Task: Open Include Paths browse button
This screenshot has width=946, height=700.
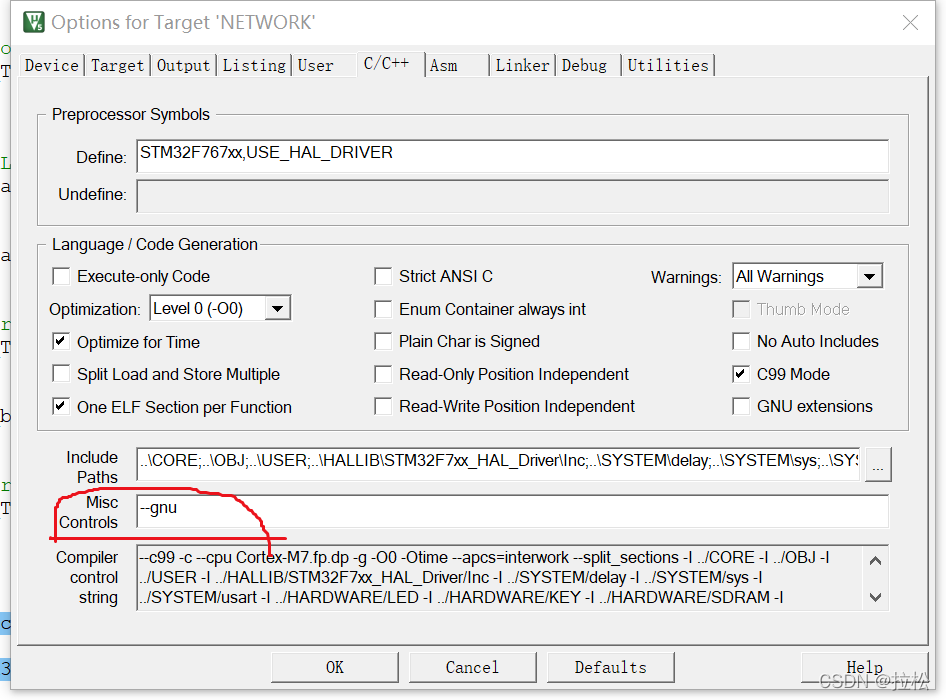Action: (878, 464)
